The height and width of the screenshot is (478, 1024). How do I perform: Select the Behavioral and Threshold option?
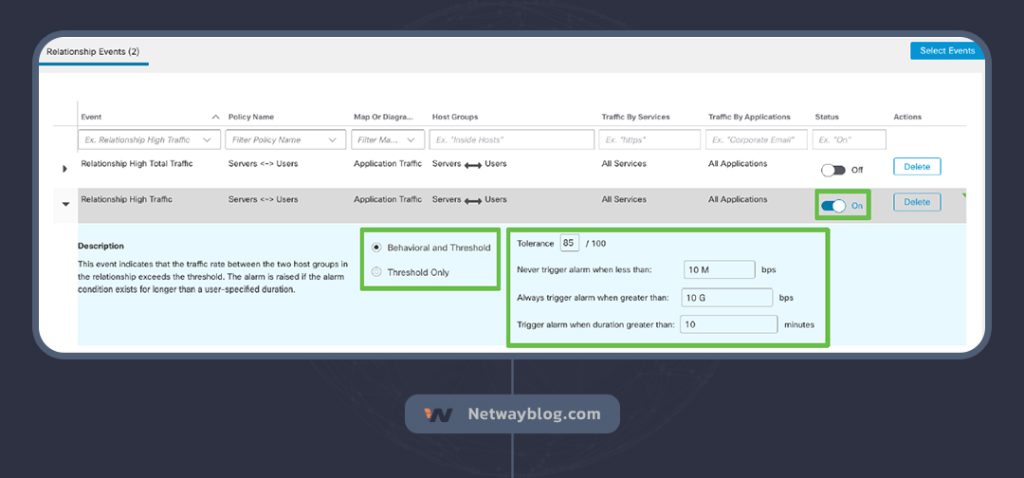tap(376, 247)
